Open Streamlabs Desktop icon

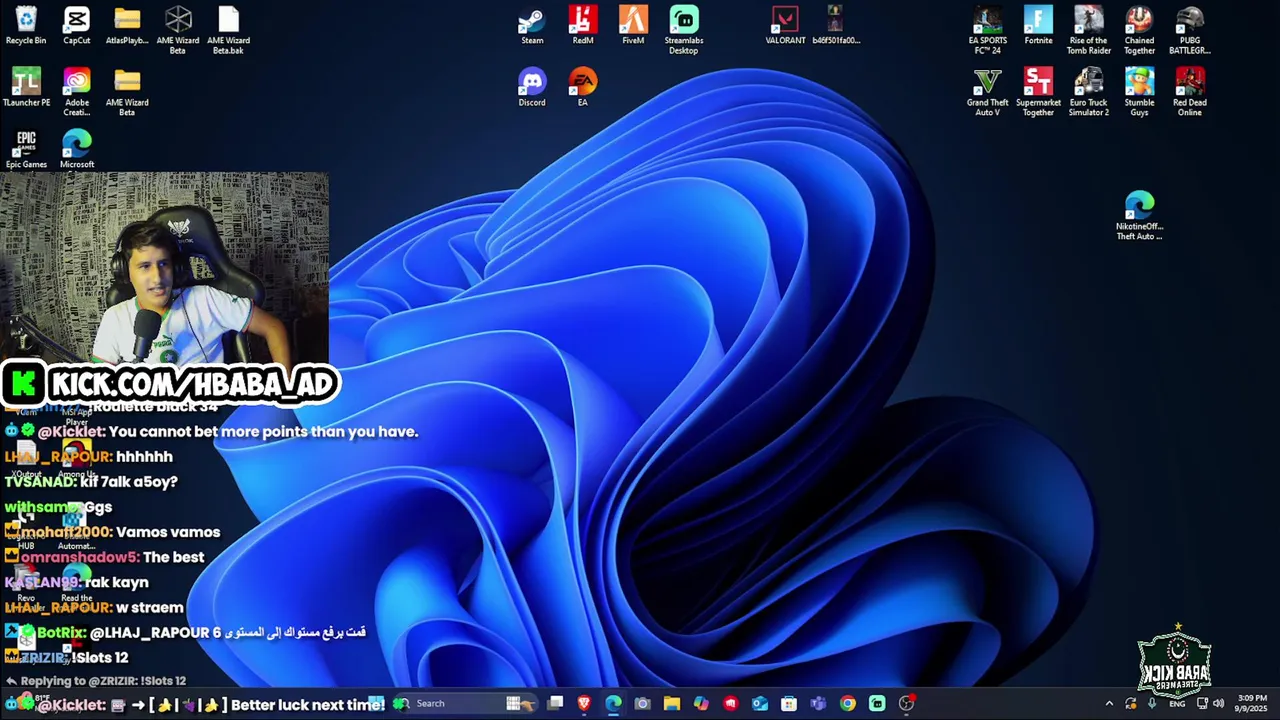tap(684, 30)
